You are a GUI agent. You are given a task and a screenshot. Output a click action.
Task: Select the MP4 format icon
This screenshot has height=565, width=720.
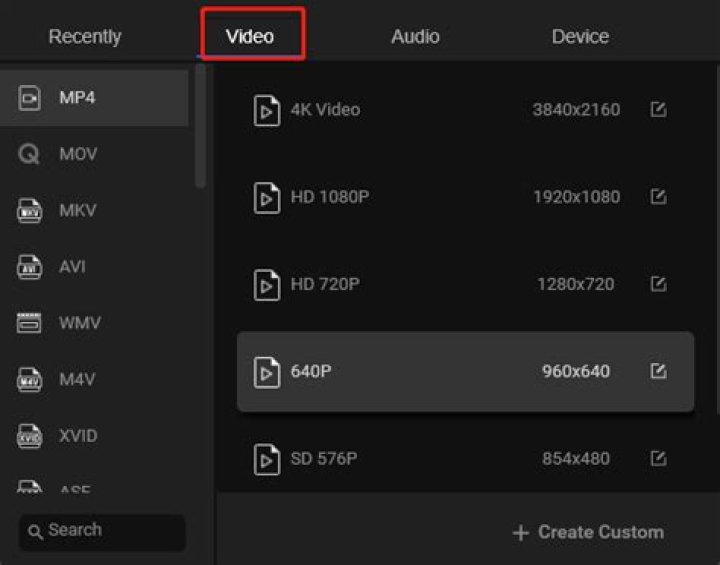pyautogui.click(x=29, y=98)
